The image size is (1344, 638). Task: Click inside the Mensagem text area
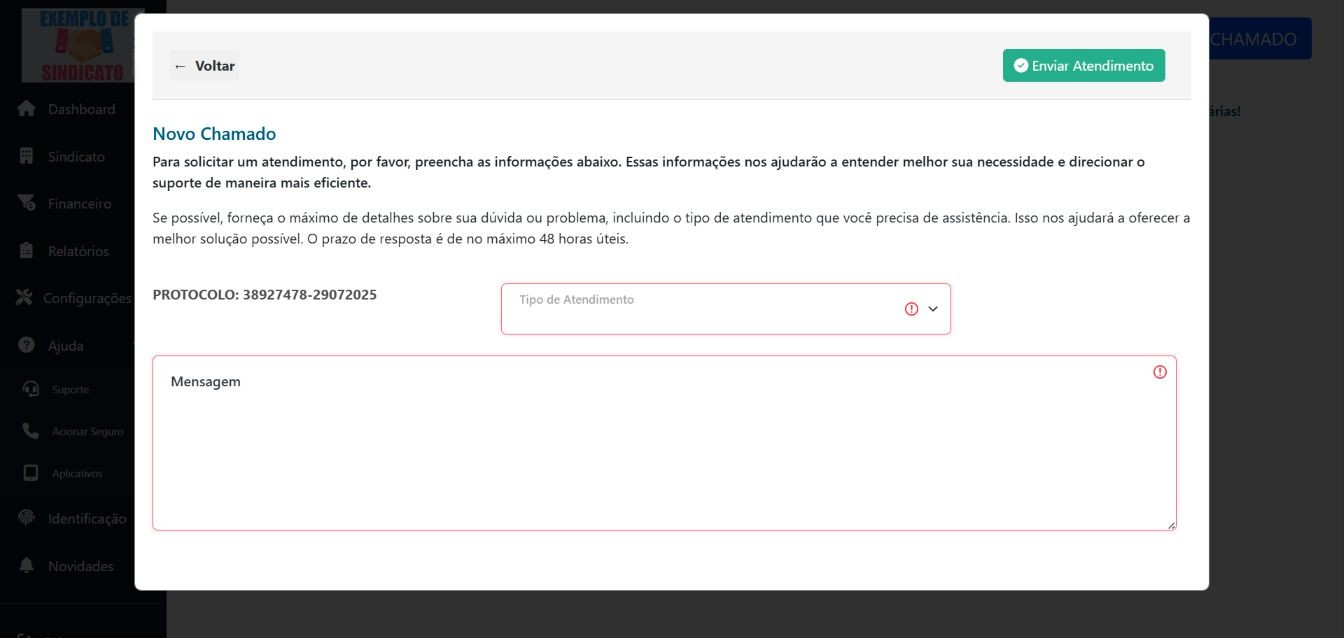point(663,443)
